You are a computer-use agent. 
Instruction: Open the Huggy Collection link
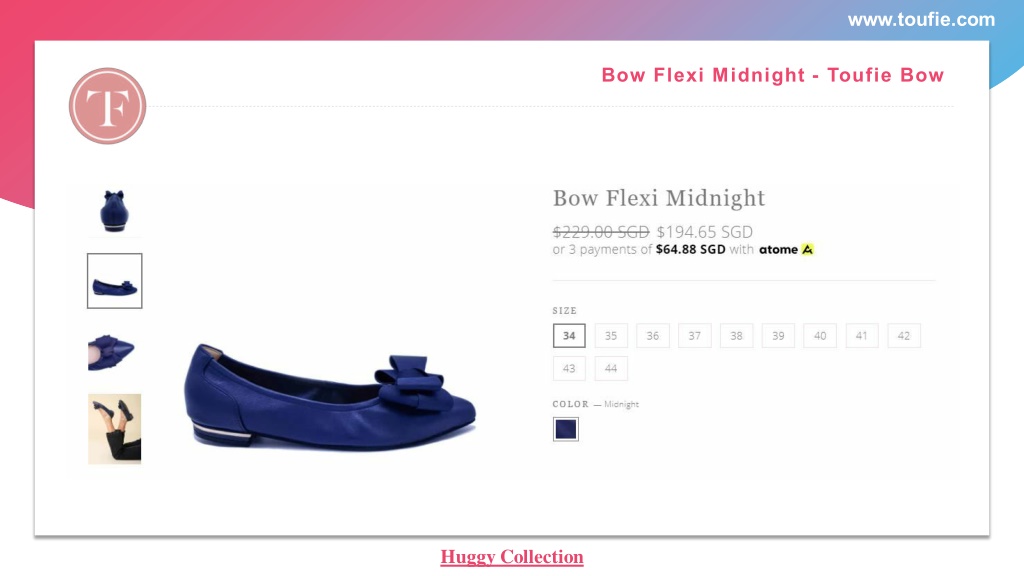click(x=512, y=557)
